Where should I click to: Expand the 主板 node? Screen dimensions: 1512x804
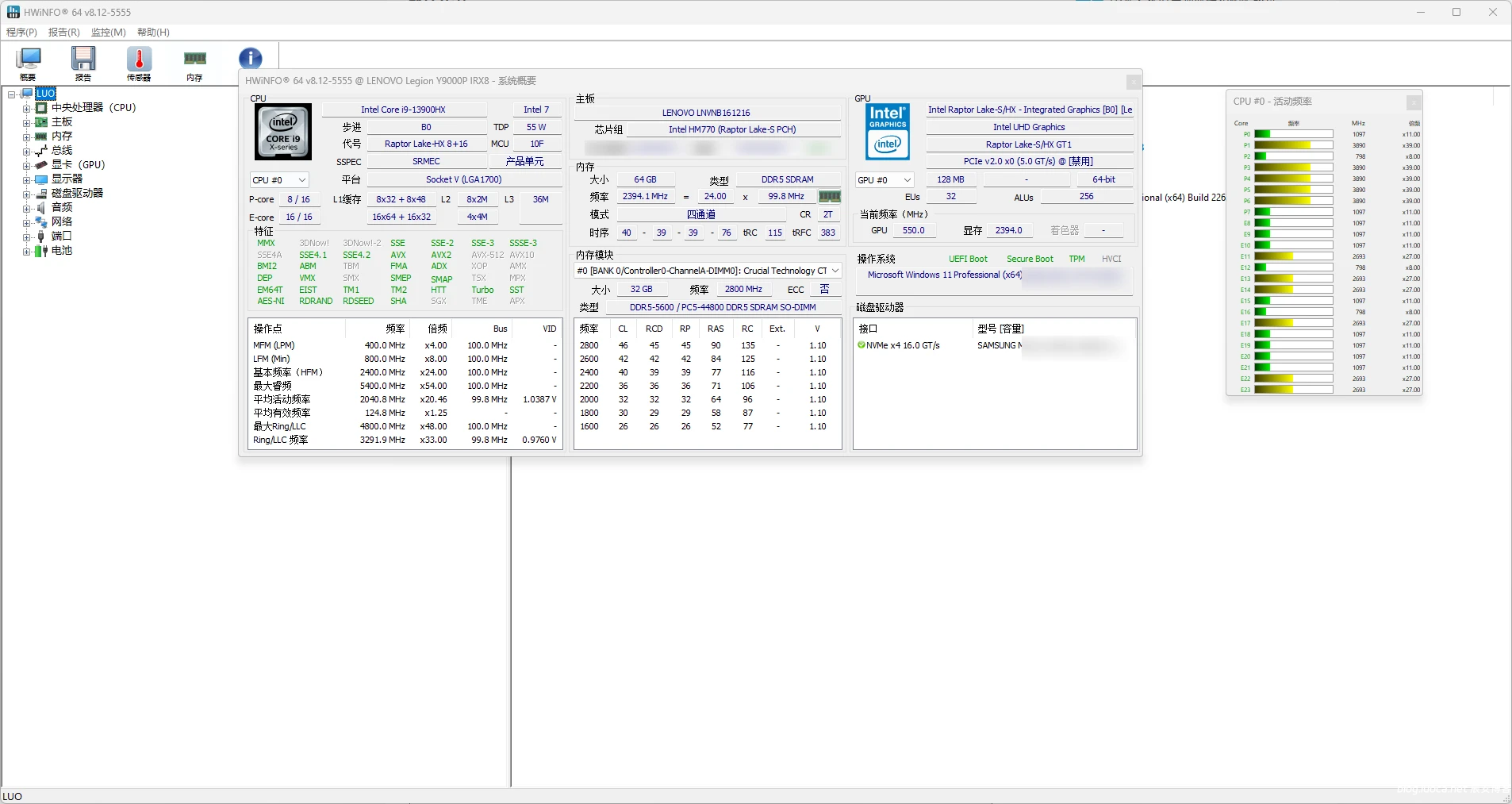(26, 122)
